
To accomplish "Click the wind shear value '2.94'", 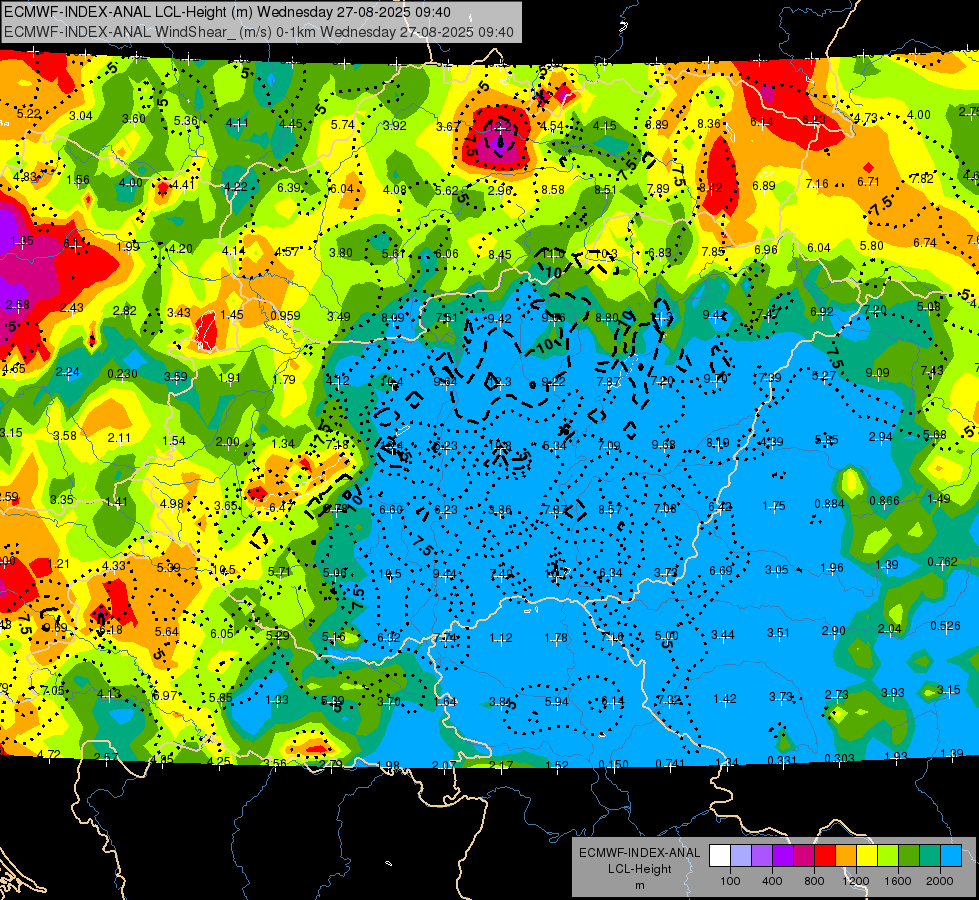I will [880, 437].
